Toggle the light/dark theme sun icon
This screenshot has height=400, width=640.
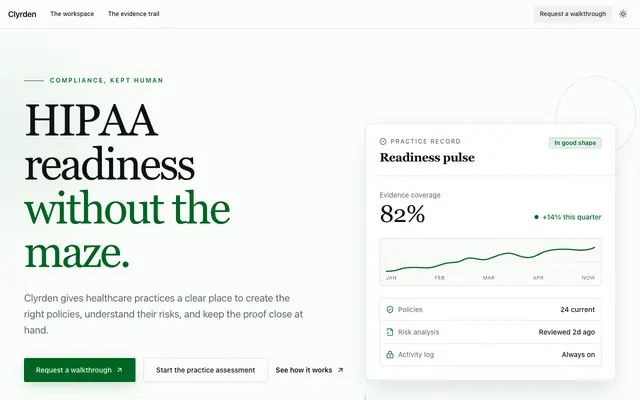[x=622, y=14]
